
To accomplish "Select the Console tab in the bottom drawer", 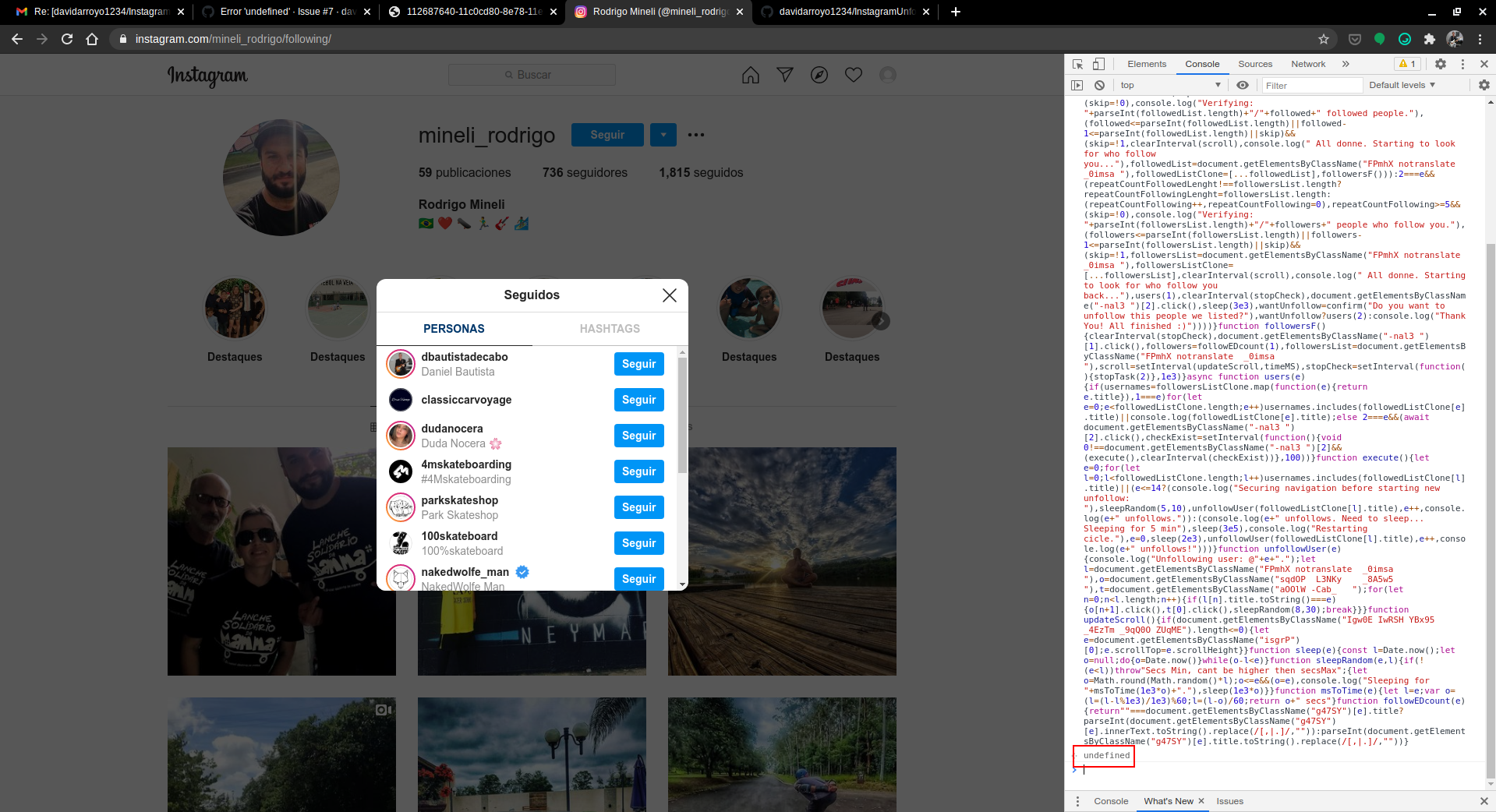I will pos(1111,801).
